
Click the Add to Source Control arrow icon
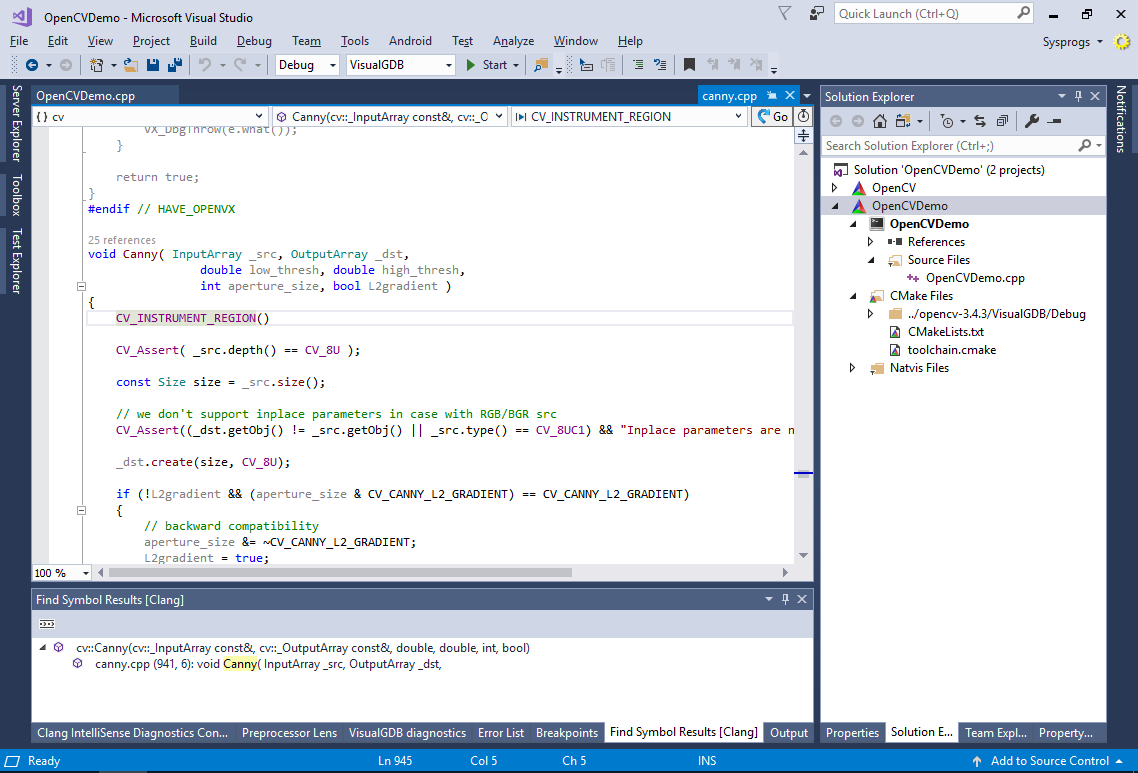coord(977,761)
